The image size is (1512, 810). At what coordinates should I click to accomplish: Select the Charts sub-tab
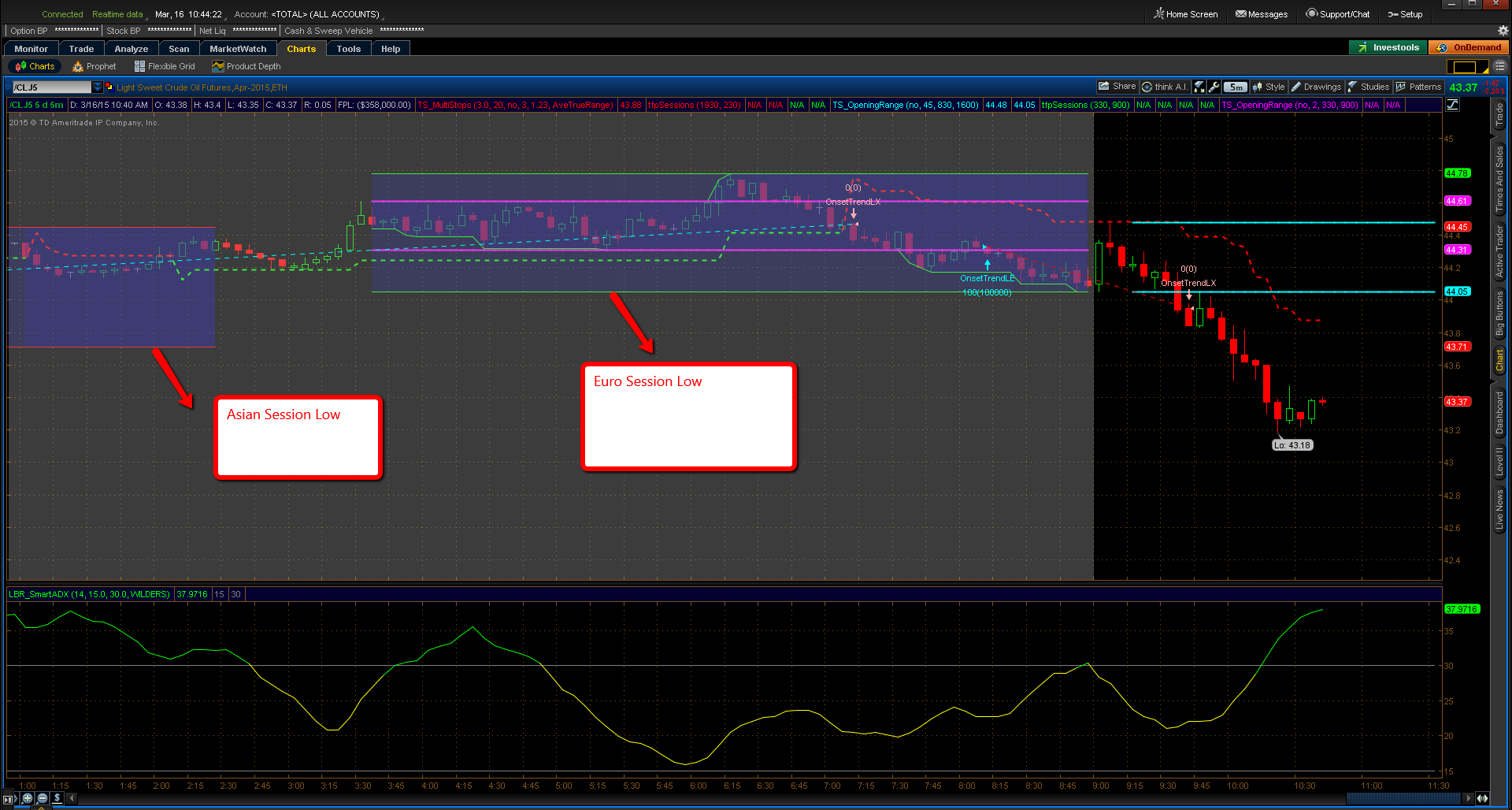[35, 66]
